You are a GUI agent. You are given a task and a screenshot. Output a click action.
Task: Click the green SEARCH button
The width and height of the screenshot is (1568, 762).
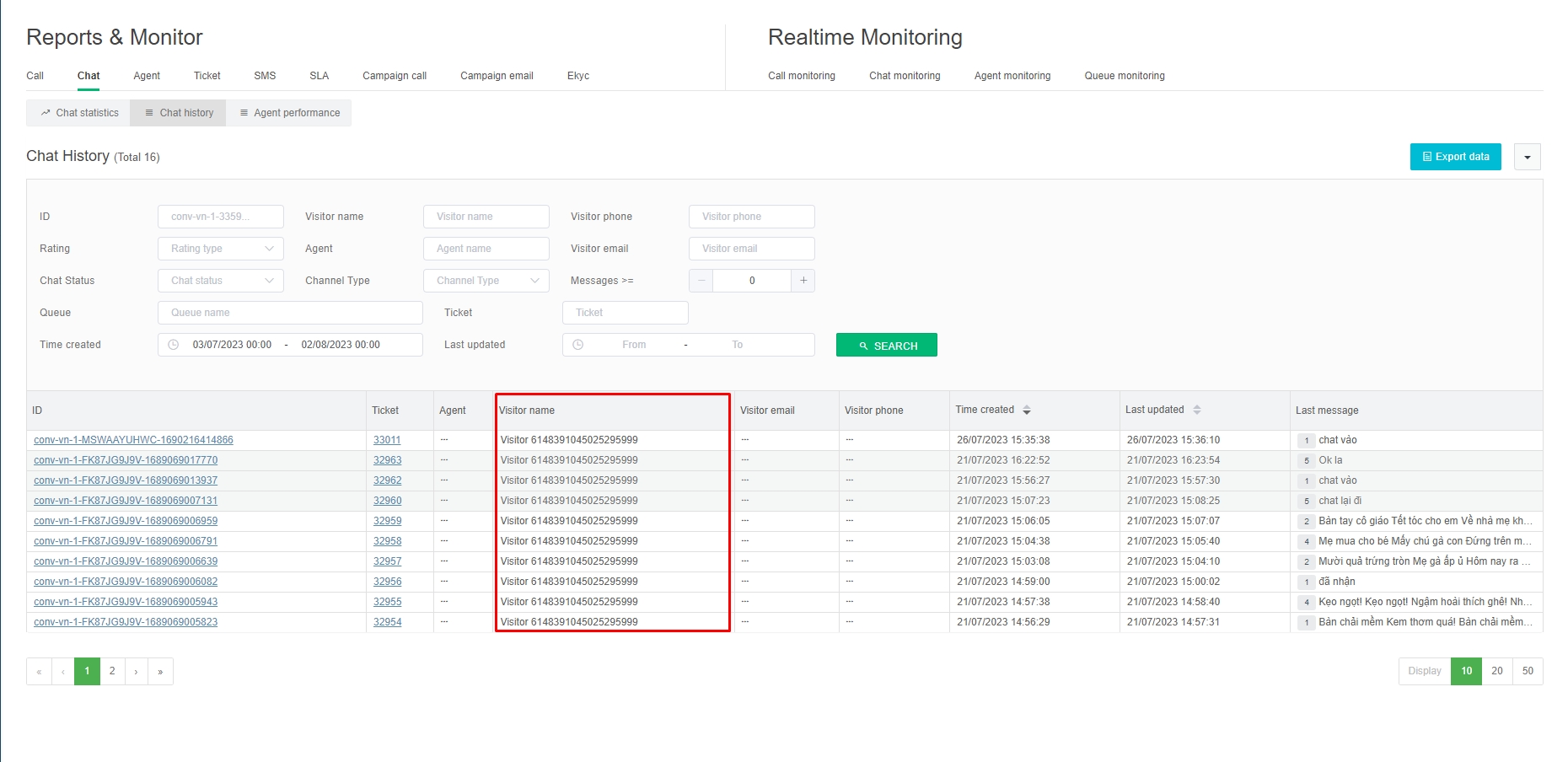[886, 346]
